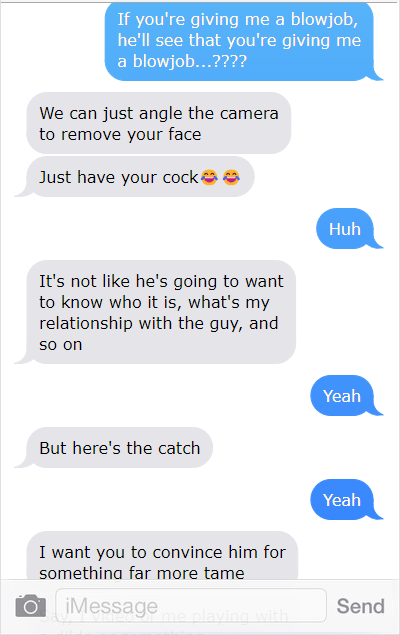Focus the iMessage text input field
400x635 pixels.
click(191, 605)
